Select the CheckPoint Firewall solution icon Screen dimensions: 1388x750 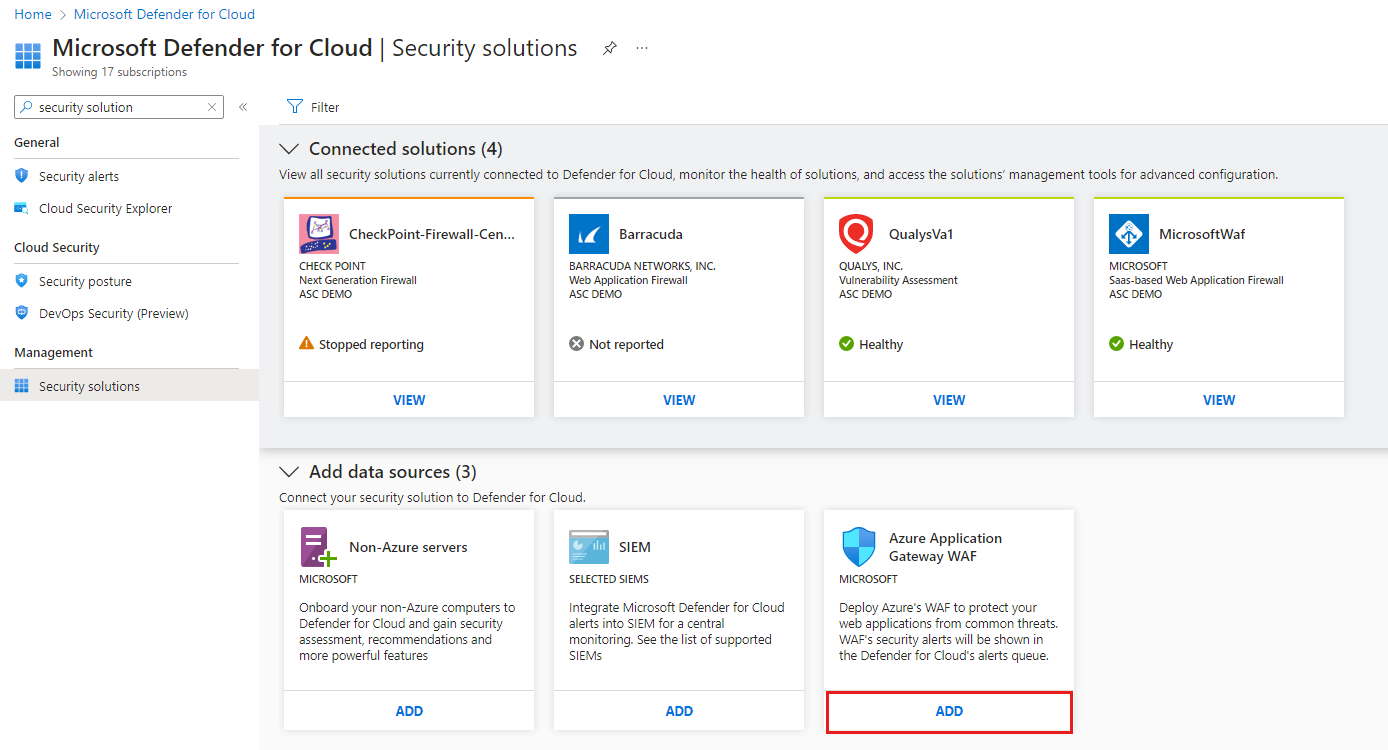click(319, 234)
